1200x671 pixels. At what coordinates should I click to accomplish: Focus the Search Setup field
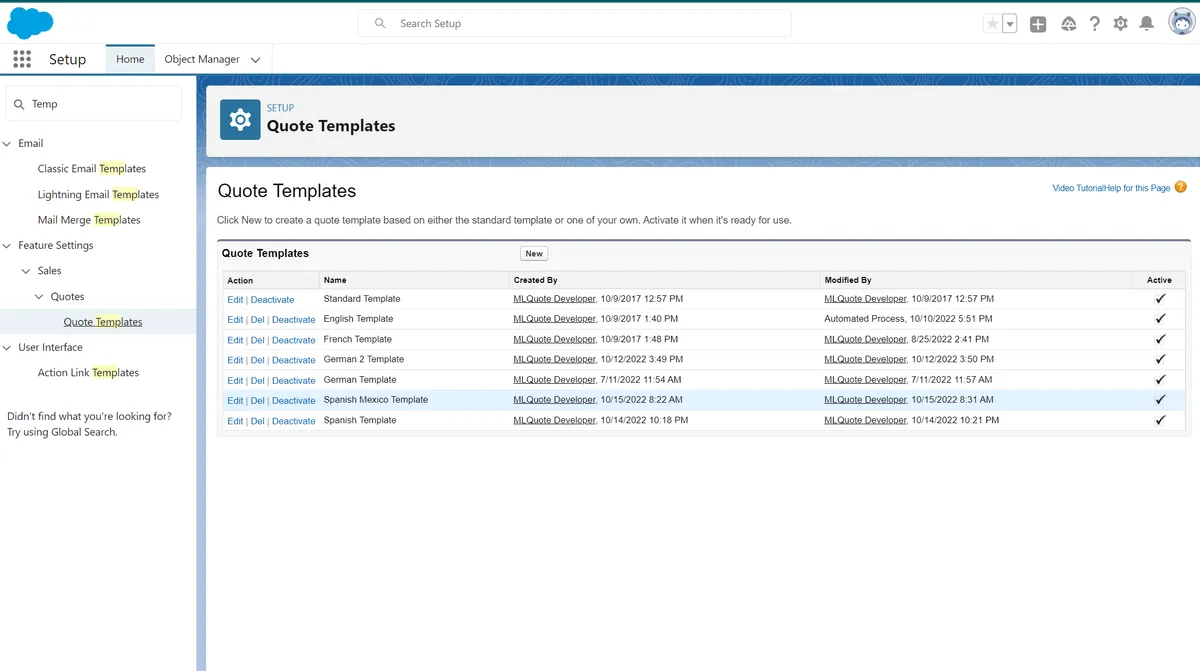(574, 23)
